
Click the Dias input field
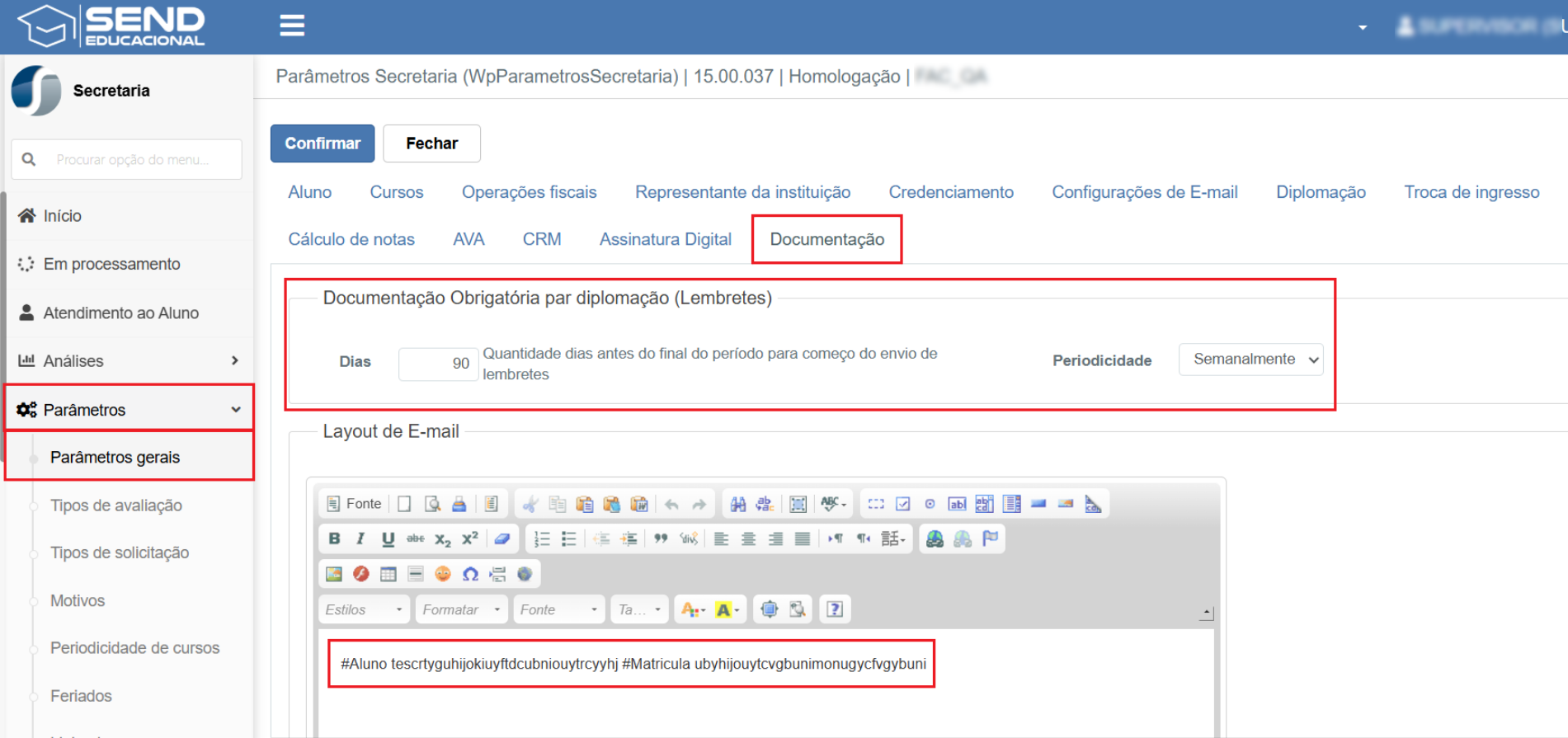pos(438,364)
